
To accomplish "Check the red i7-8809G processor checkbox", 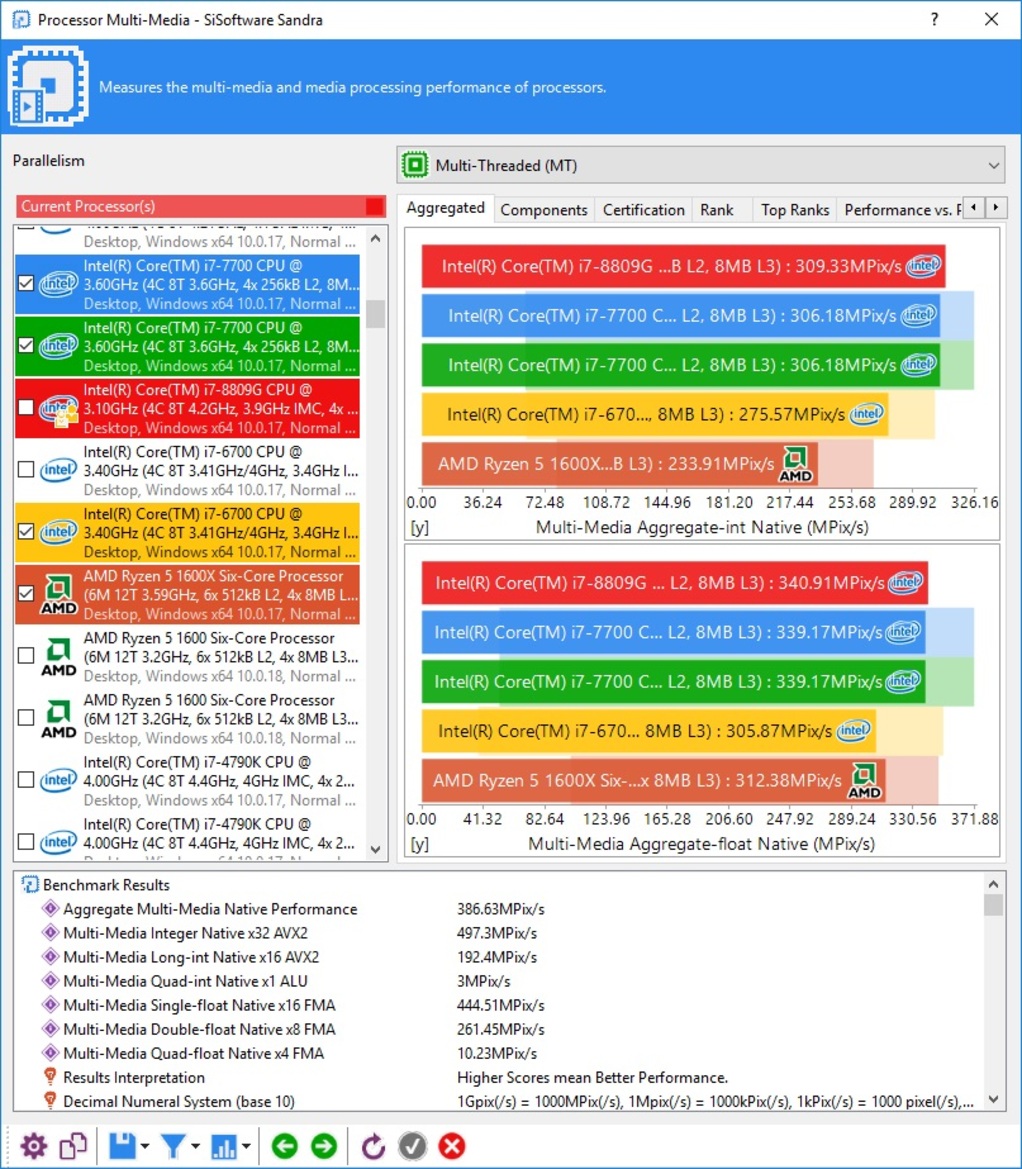I will 26,407.
